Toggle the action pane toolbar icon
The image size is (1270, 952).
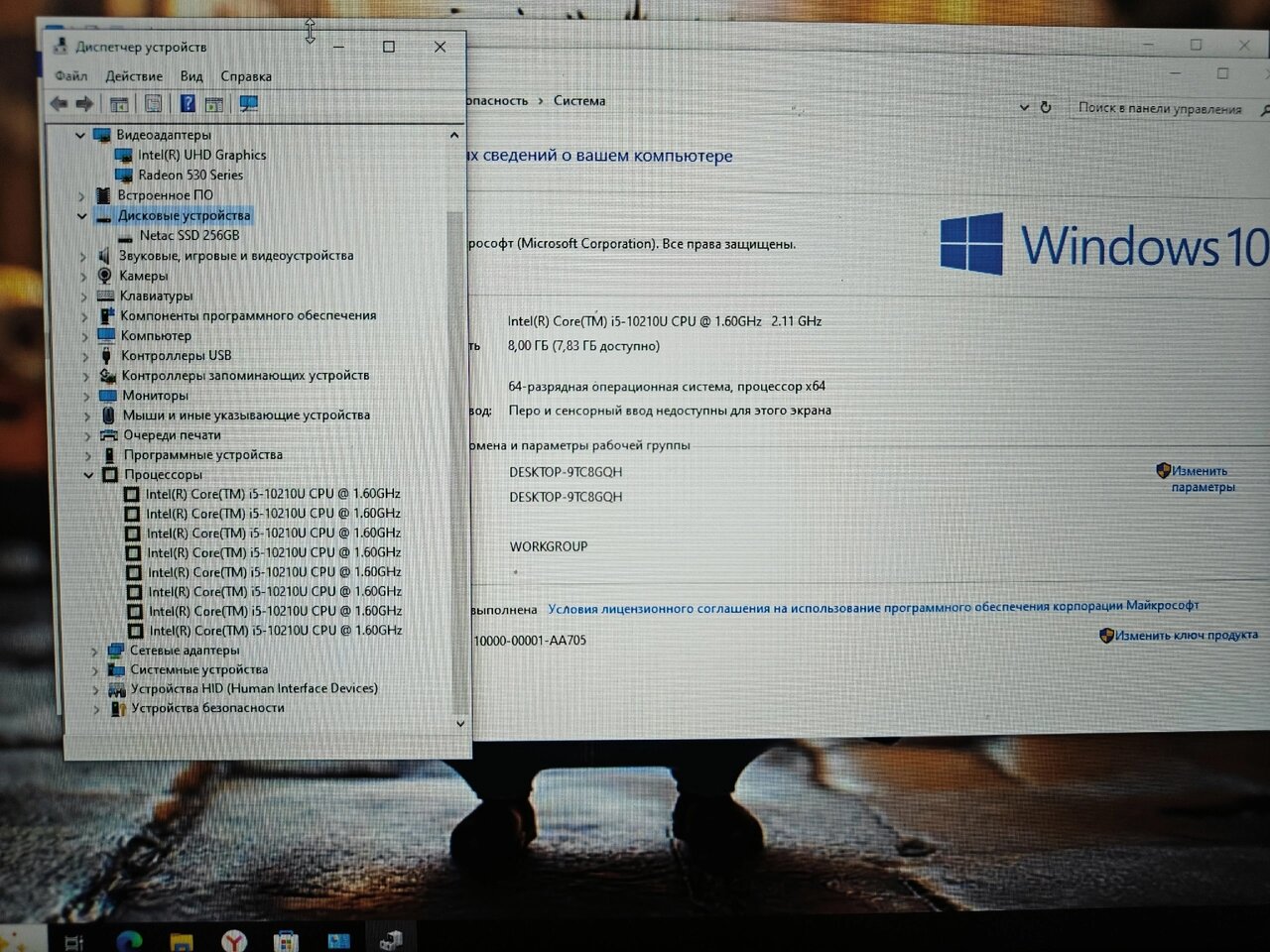pos(213,104)
